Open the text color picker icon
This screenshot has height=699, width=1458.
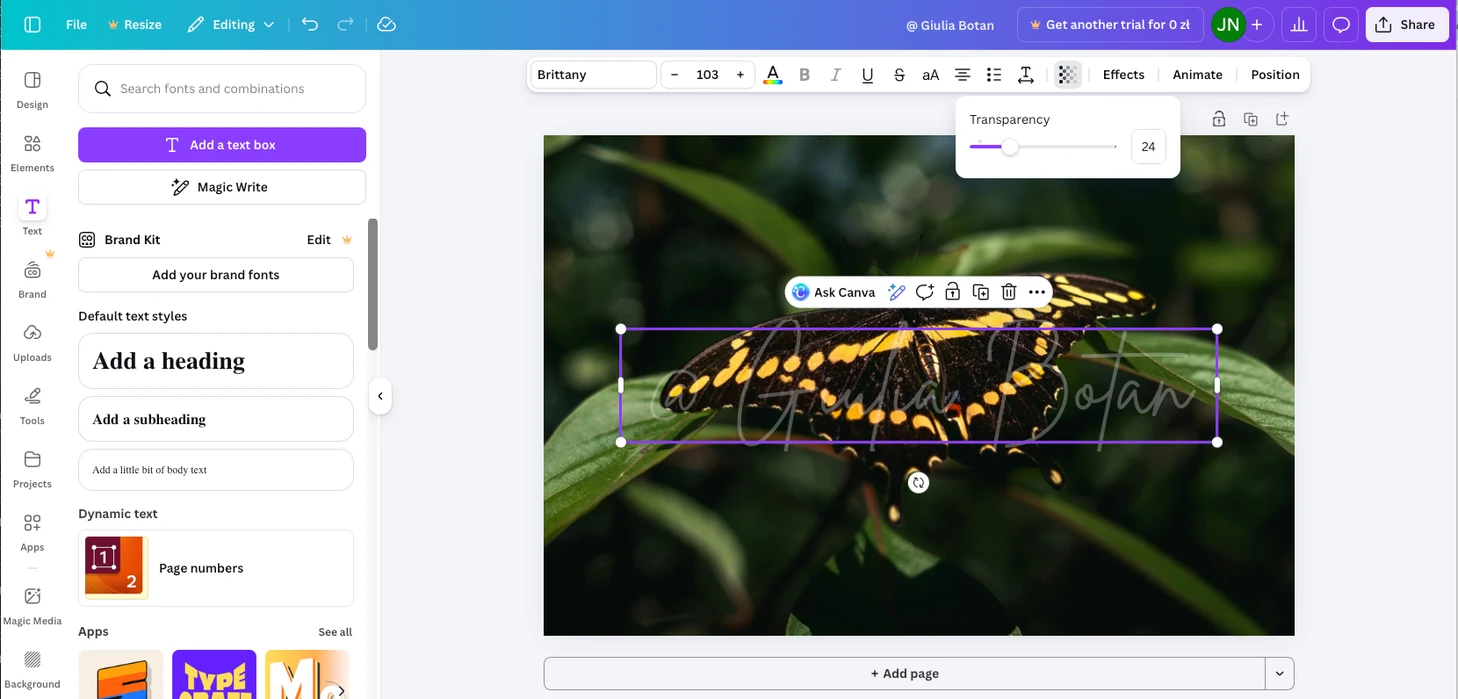(772, 74)
